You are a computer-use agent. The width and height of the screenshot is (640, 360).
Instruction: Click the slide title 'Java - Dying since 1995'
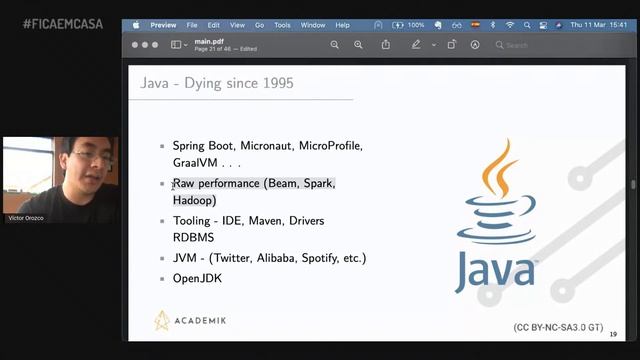click(x=217, y=83)
